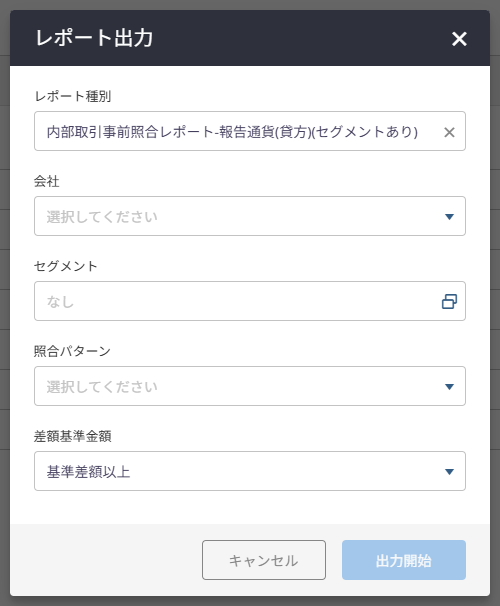Expand the 差額基準金額 dropdown arrow
The image size is (500, 606).
449,472
